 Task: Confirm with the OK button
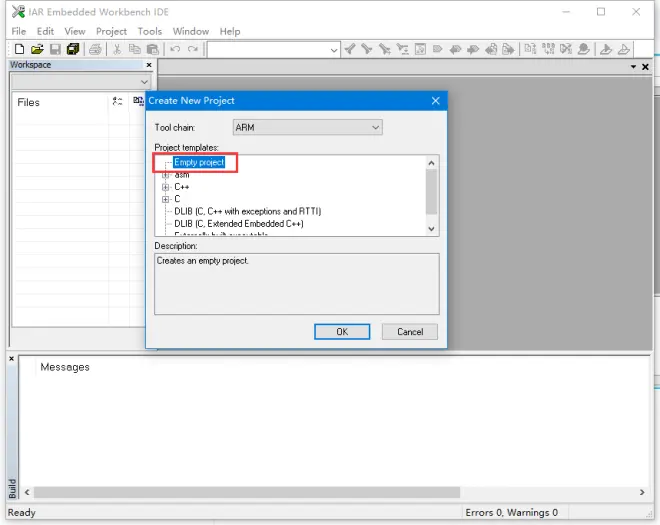click(x=342, y=332)
